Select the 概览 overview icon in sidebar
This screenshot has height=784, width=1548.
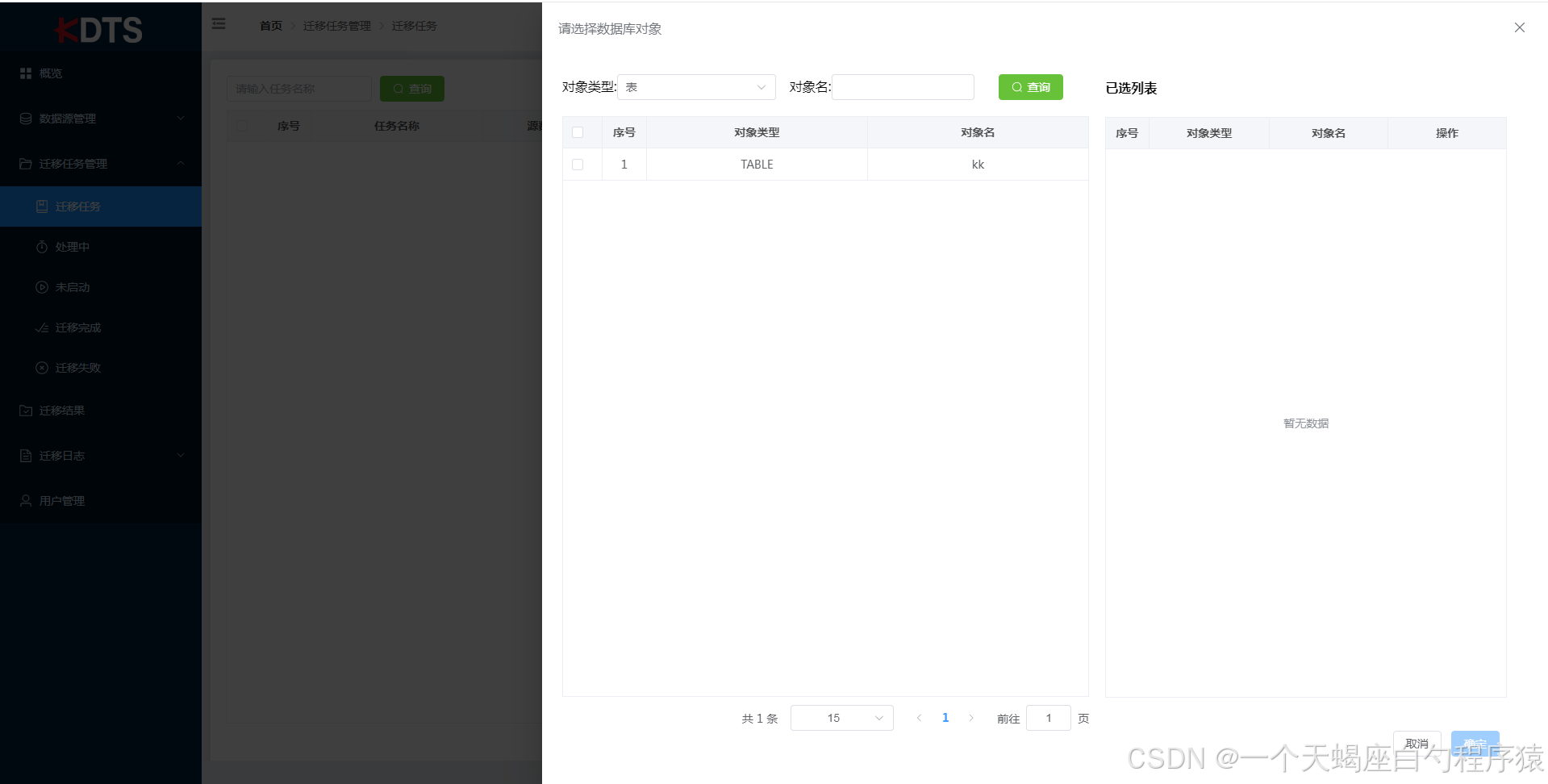[25, 73]
